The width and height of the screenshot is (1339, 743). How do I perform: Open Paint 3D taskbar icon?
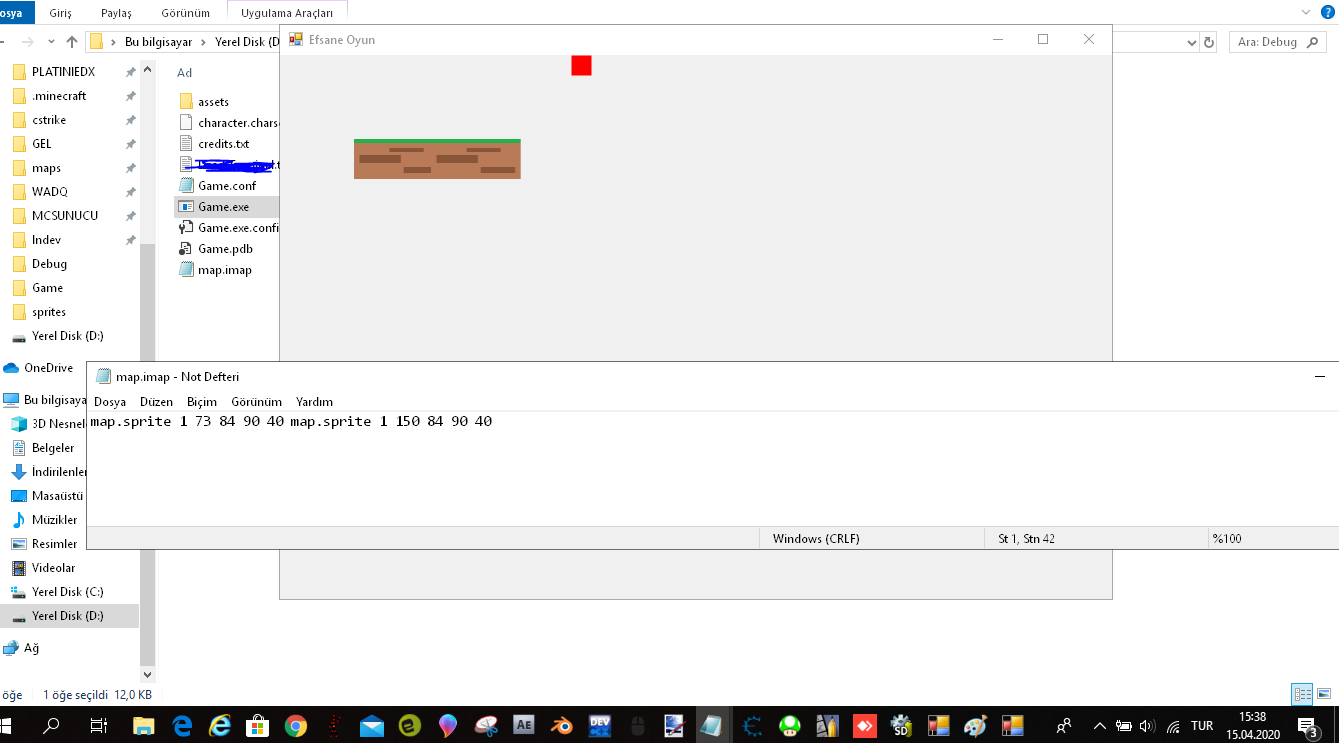tap(448, 726)
